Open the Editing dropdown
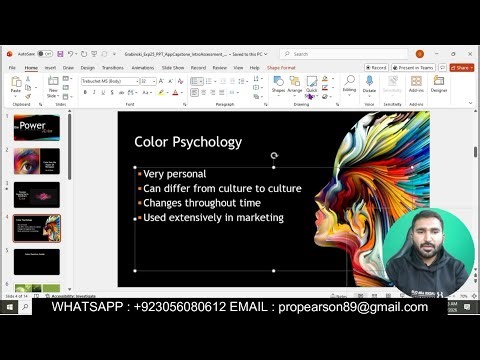The height and width of the screenshot is (360, 480). coord(349,86)
